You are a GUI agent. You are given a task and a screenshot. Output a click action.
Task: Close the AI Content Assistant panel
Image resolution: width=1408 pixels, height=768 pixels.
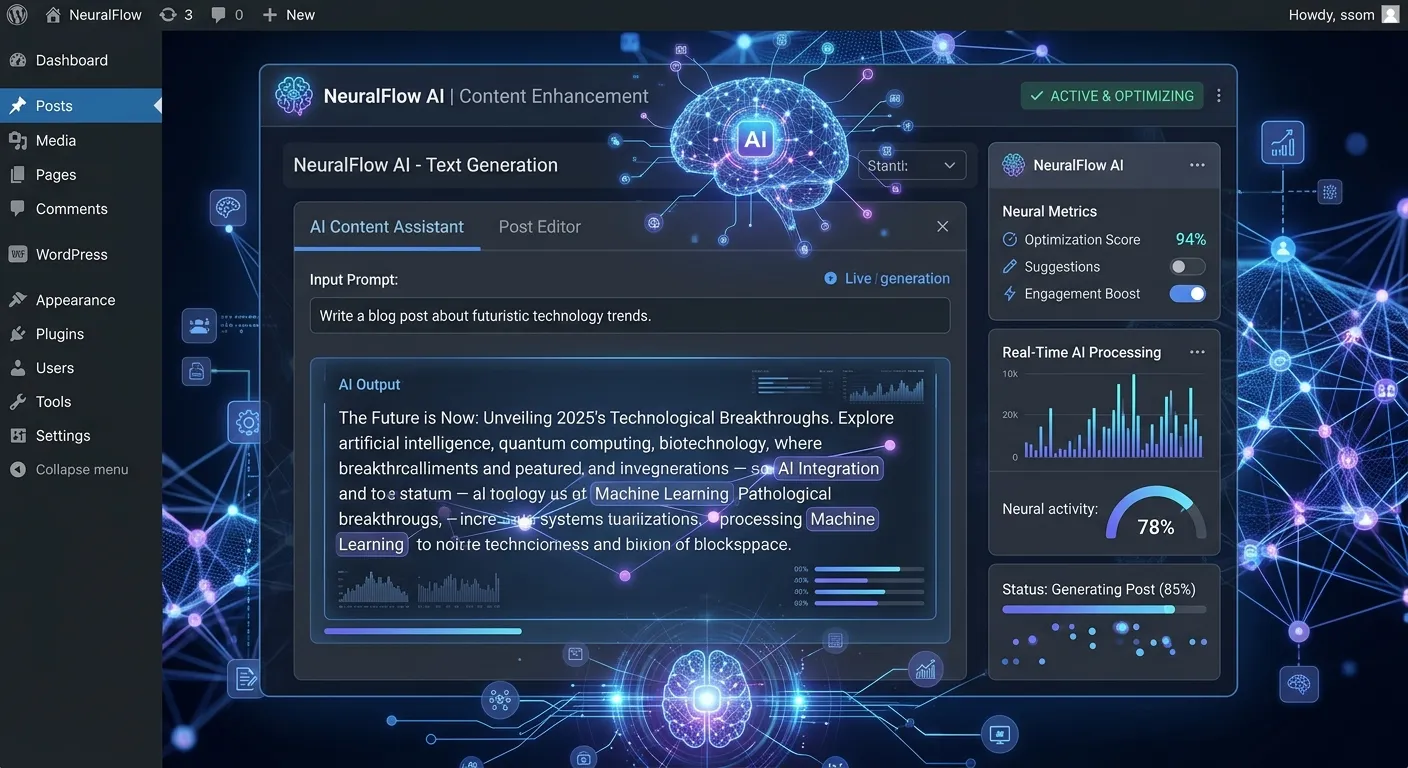pyautogui.click(x=942, y=227)
